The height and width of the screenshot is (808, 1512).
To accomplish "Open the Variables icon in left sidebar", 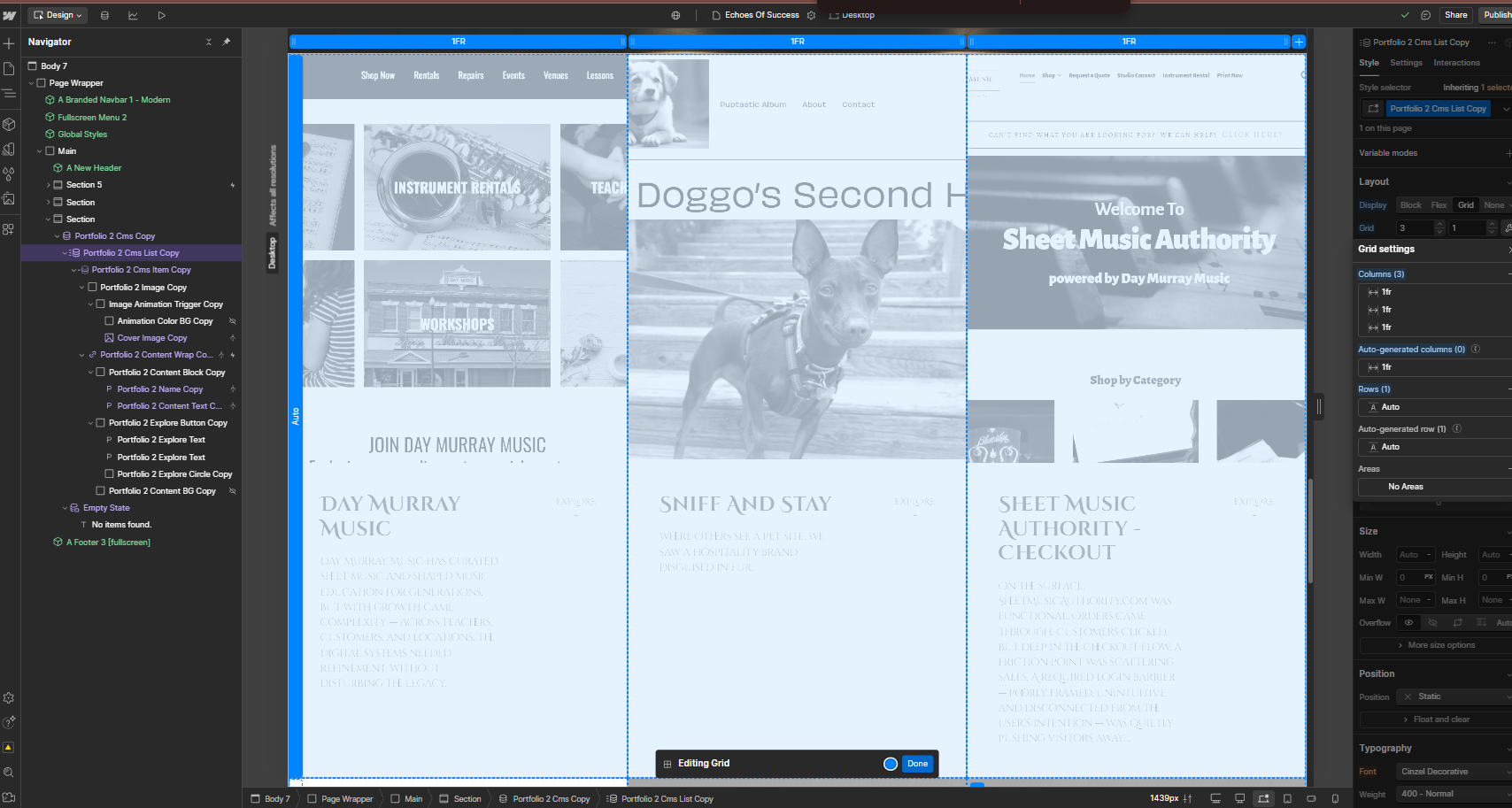I will click(x=9, y=149).
